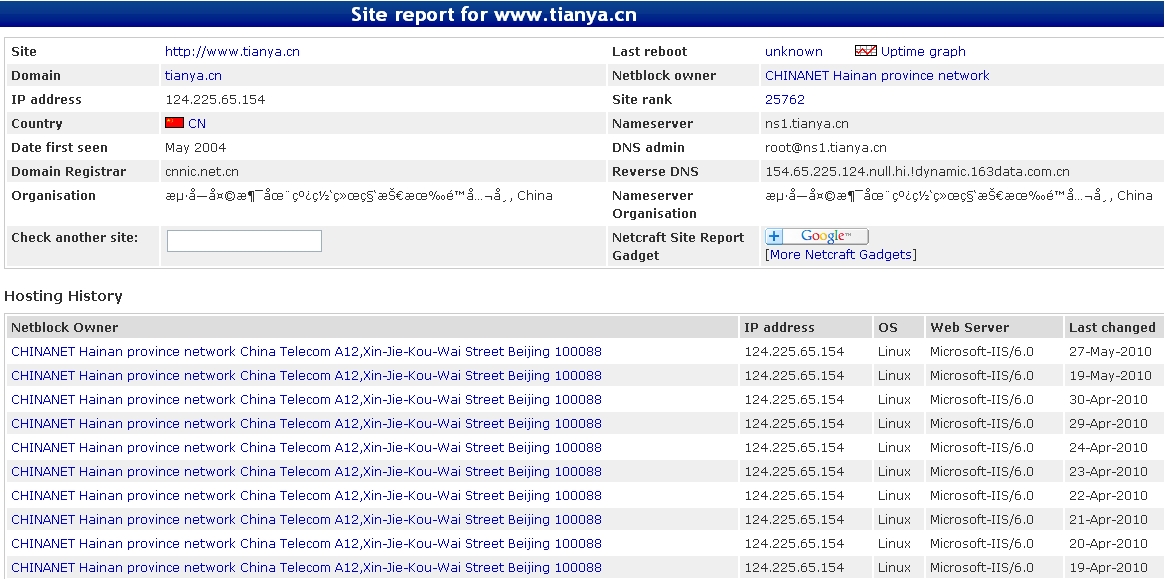
Task: Open the netblock link dated 27-May-2010
Action: click(x=306, y=352)
